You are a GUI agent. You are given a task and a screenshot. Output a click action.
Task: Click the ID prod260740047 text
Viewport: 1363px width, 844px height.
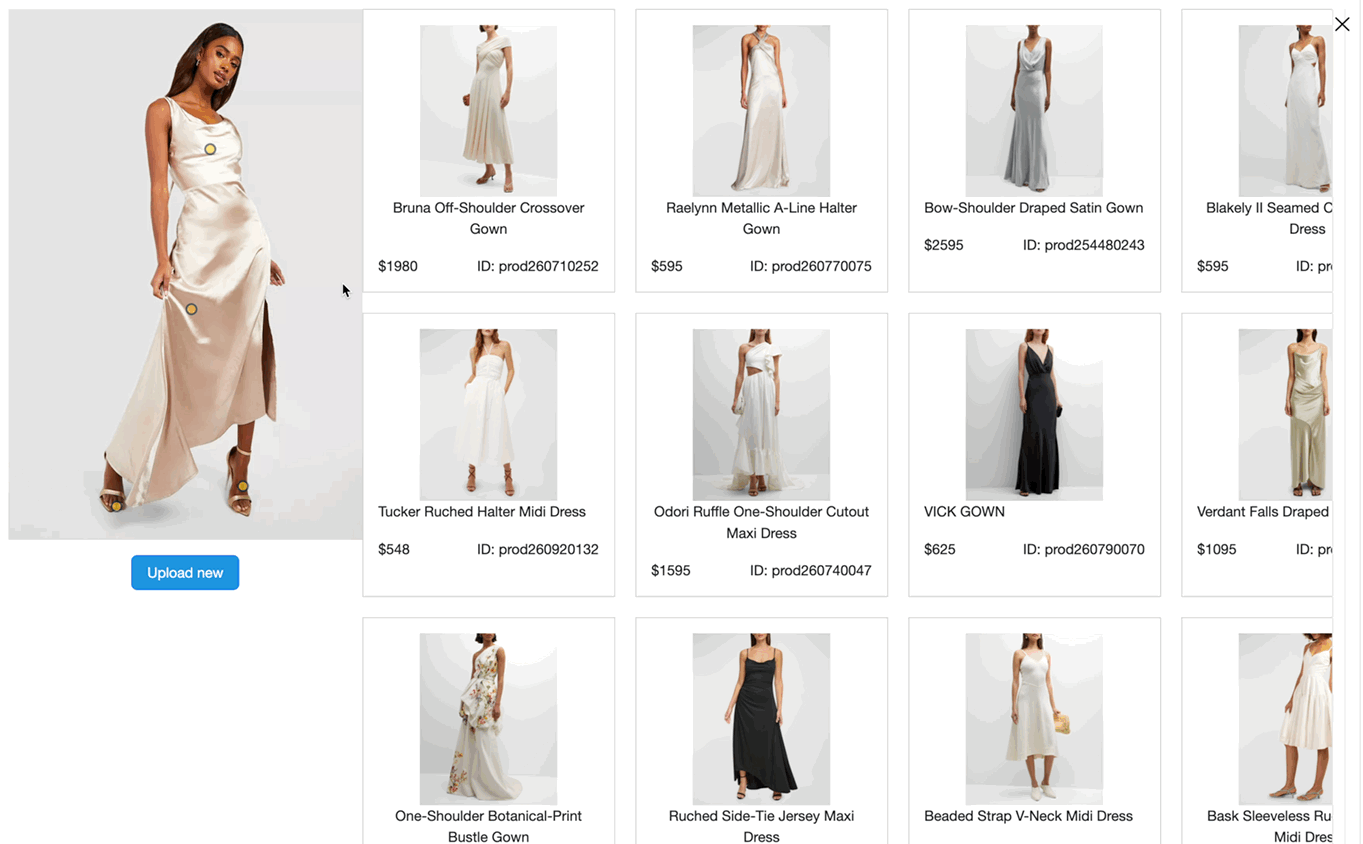pos(811,571)
